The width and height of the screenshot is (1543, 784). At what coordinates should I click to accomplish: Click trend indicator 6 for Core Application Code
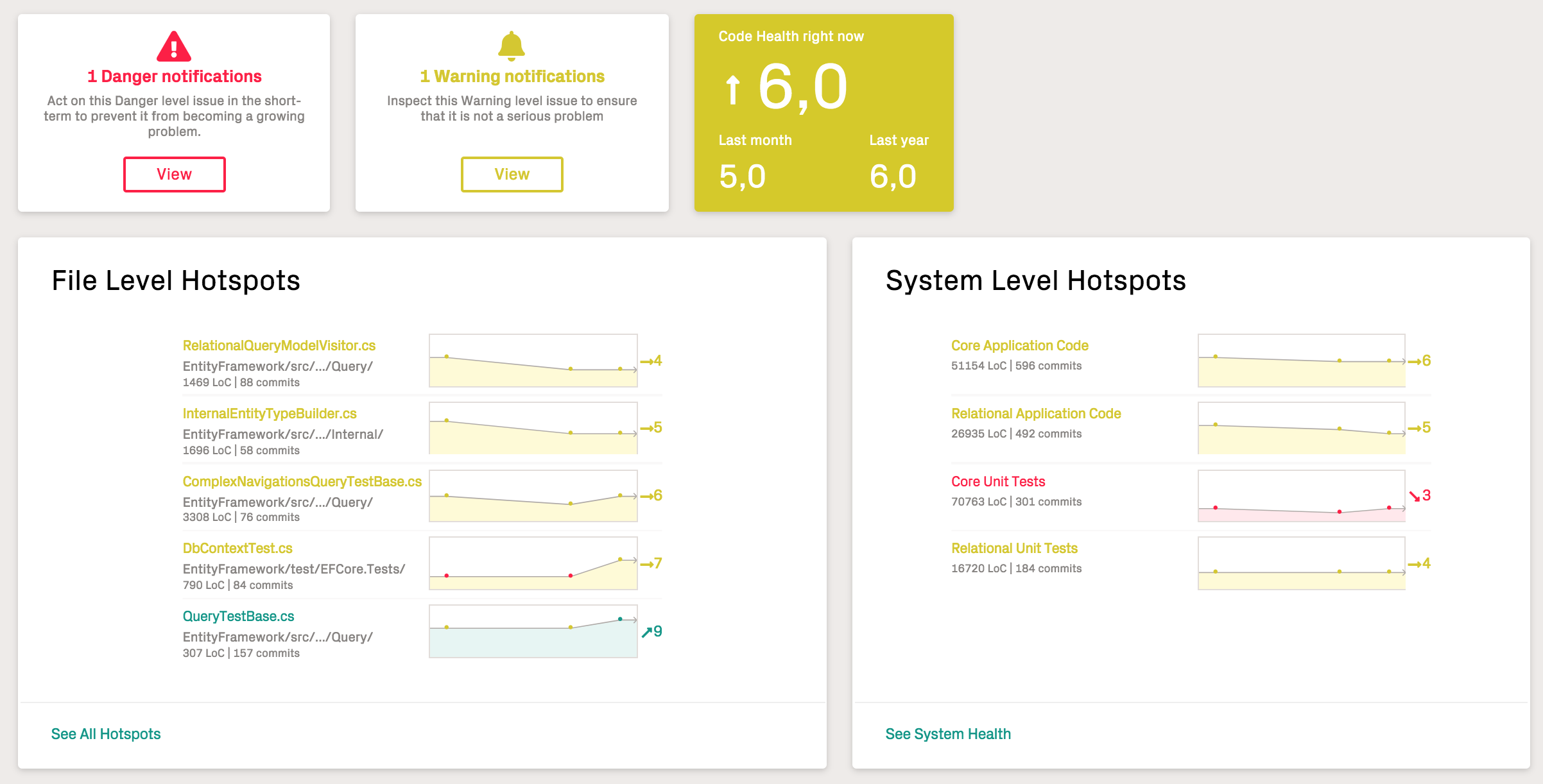coord(1420,361)
